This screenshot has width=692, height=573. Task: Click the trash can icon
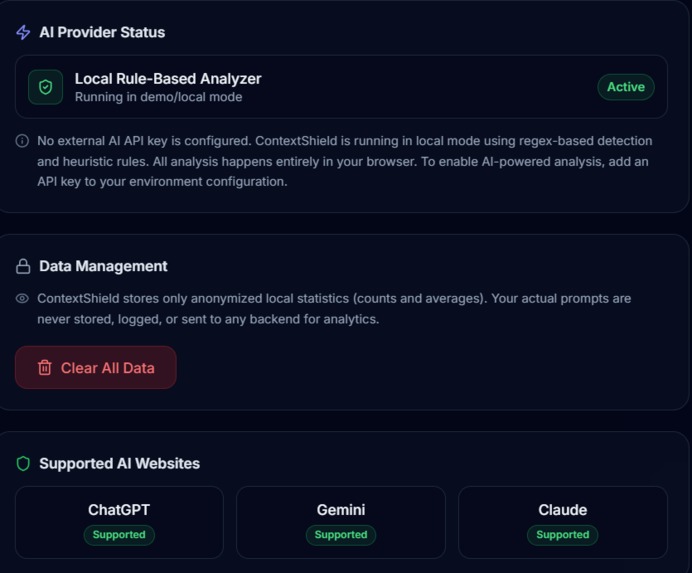45,367
